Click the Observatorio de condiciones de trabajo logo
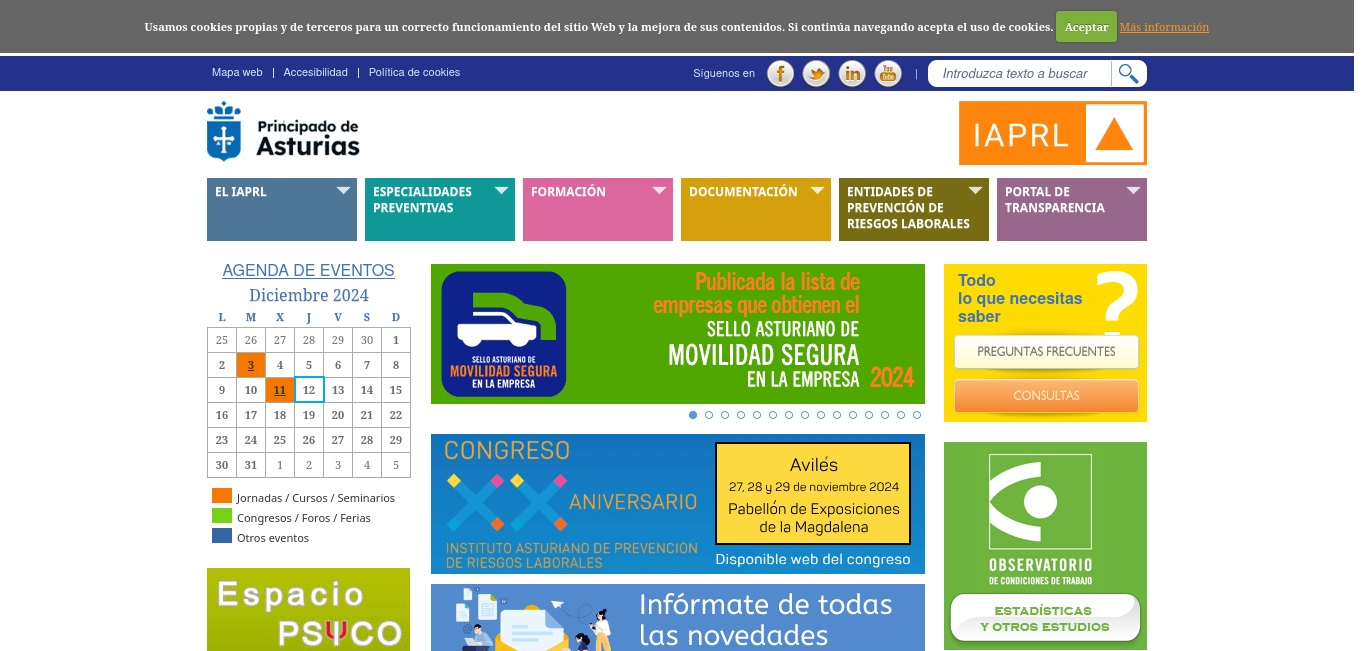Viewport: 1366px width, 651px height. coord(1040,521)
